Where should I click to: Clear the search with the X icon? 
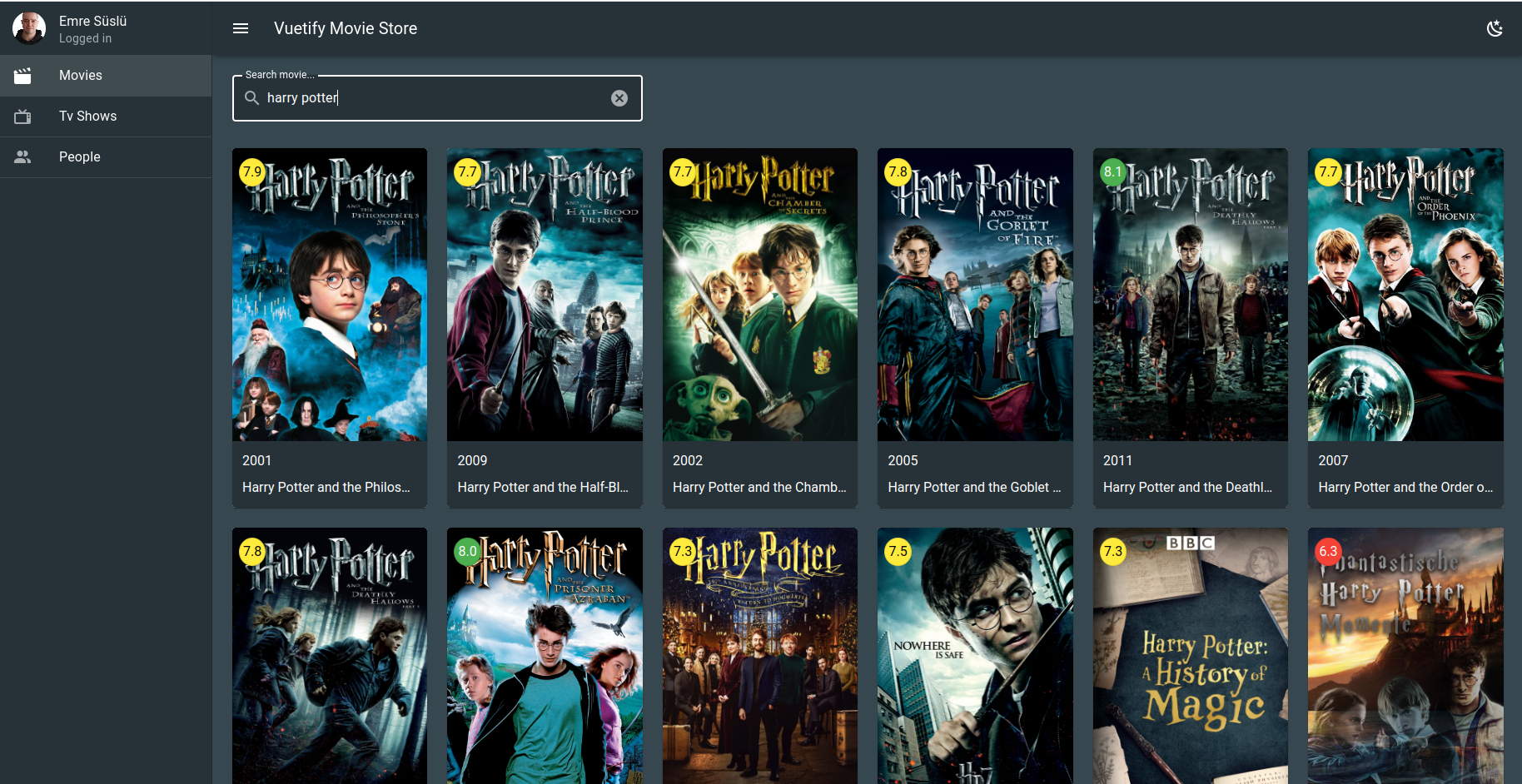[x=619, y=97]
